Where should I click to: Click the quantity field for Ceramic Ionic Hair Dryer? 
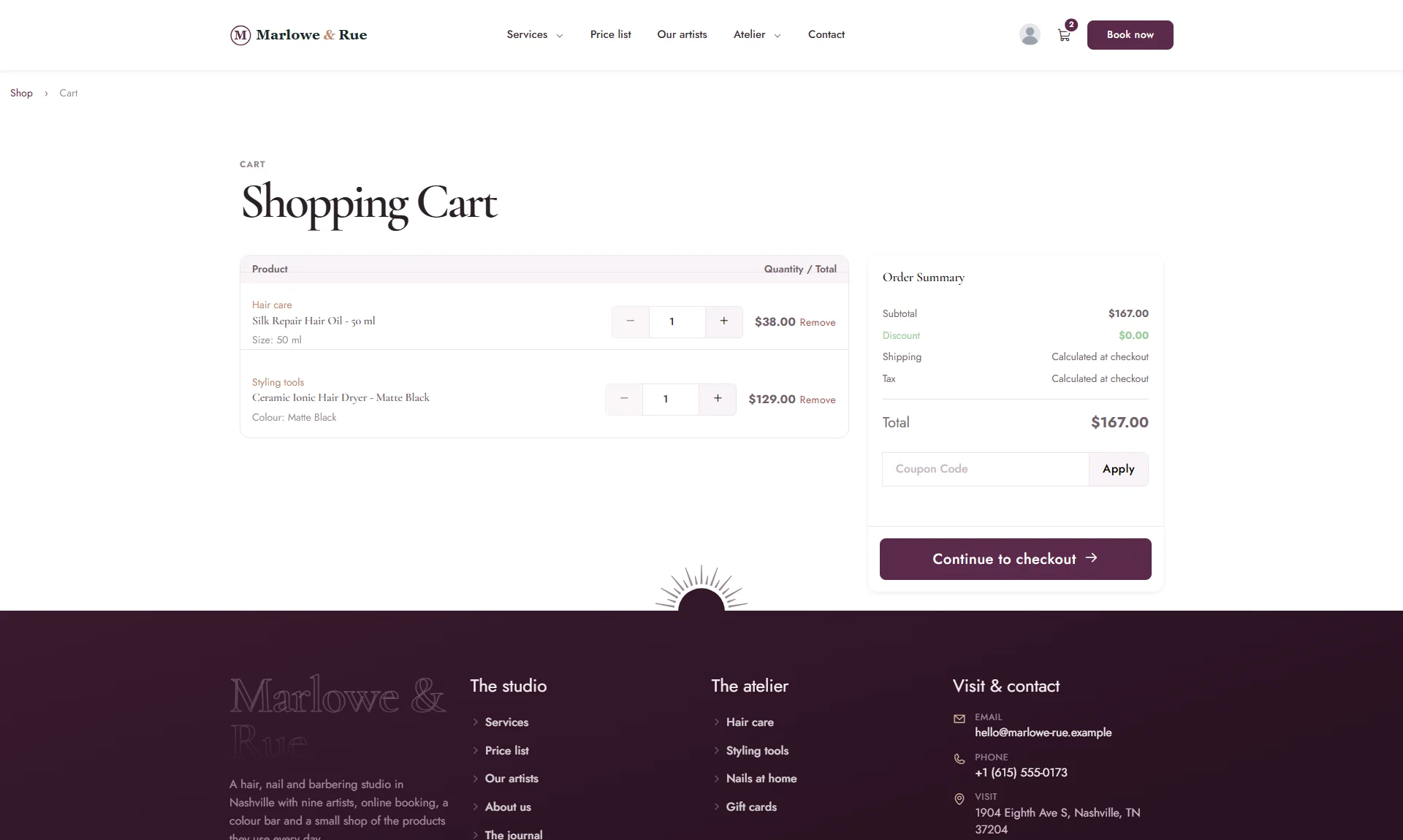(670, 399)
